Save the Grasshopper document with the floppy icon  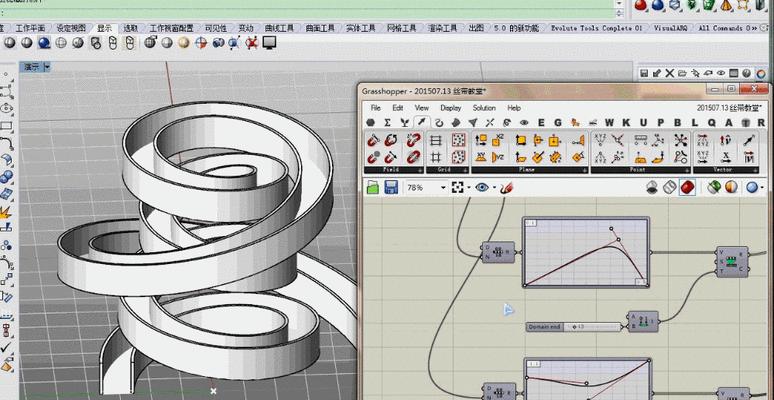[390, 187]
